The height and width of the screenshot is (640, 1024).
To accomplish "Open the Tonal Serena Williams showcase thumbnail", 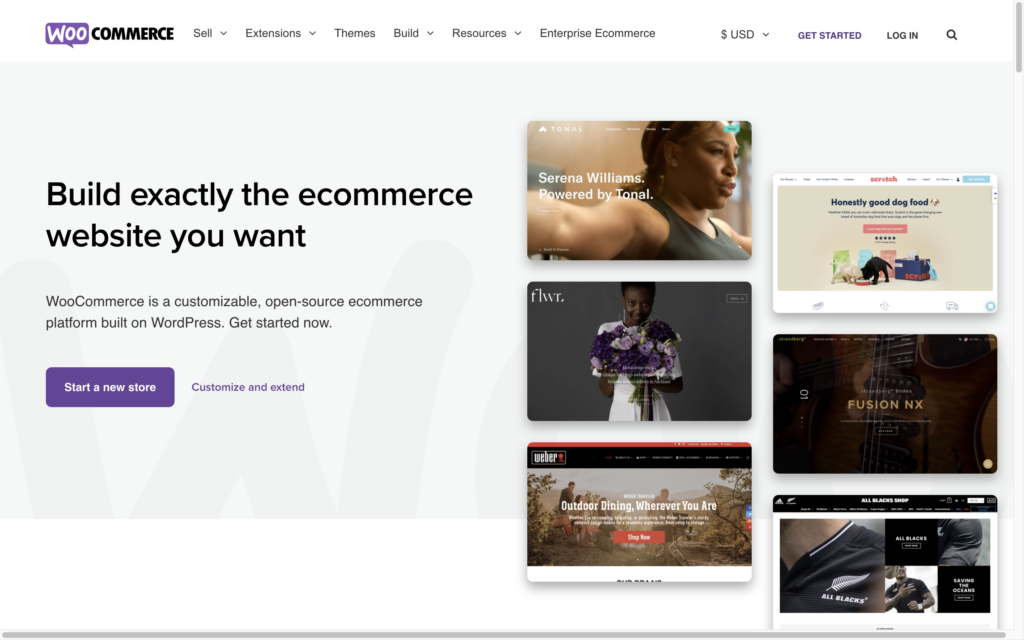I will [x=639, y=190].
